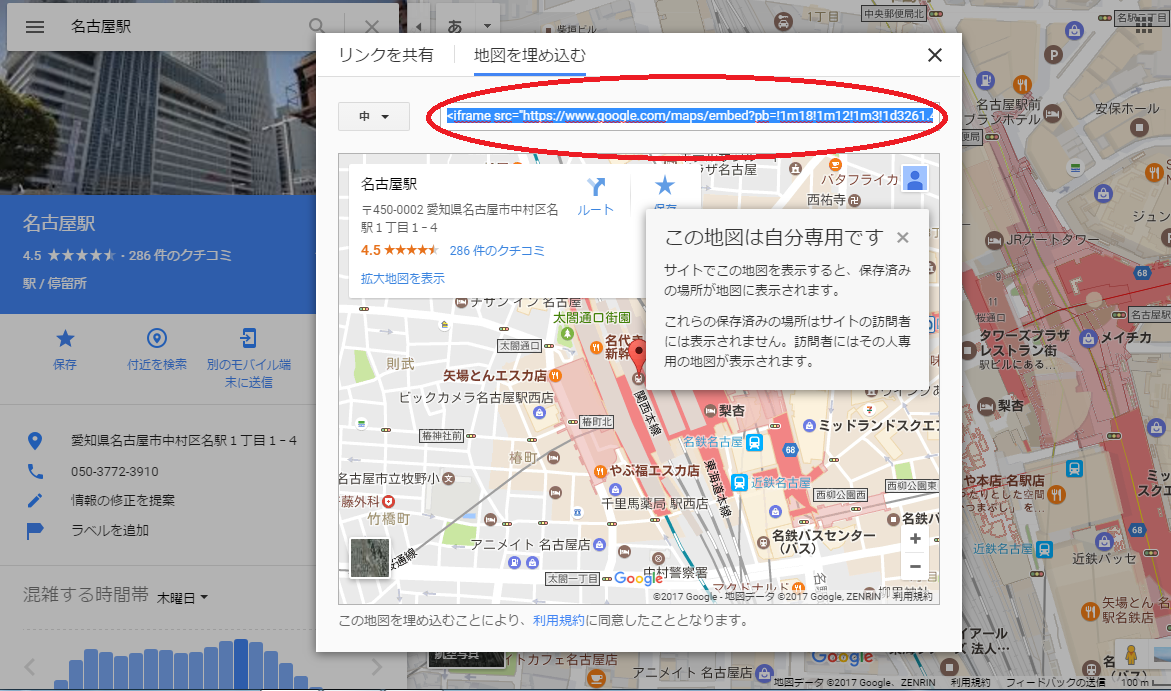Click the tallest bar in the popular times chart
Image resolution: width=1171 pixels, height=691 pixels.
pos(240,664)
